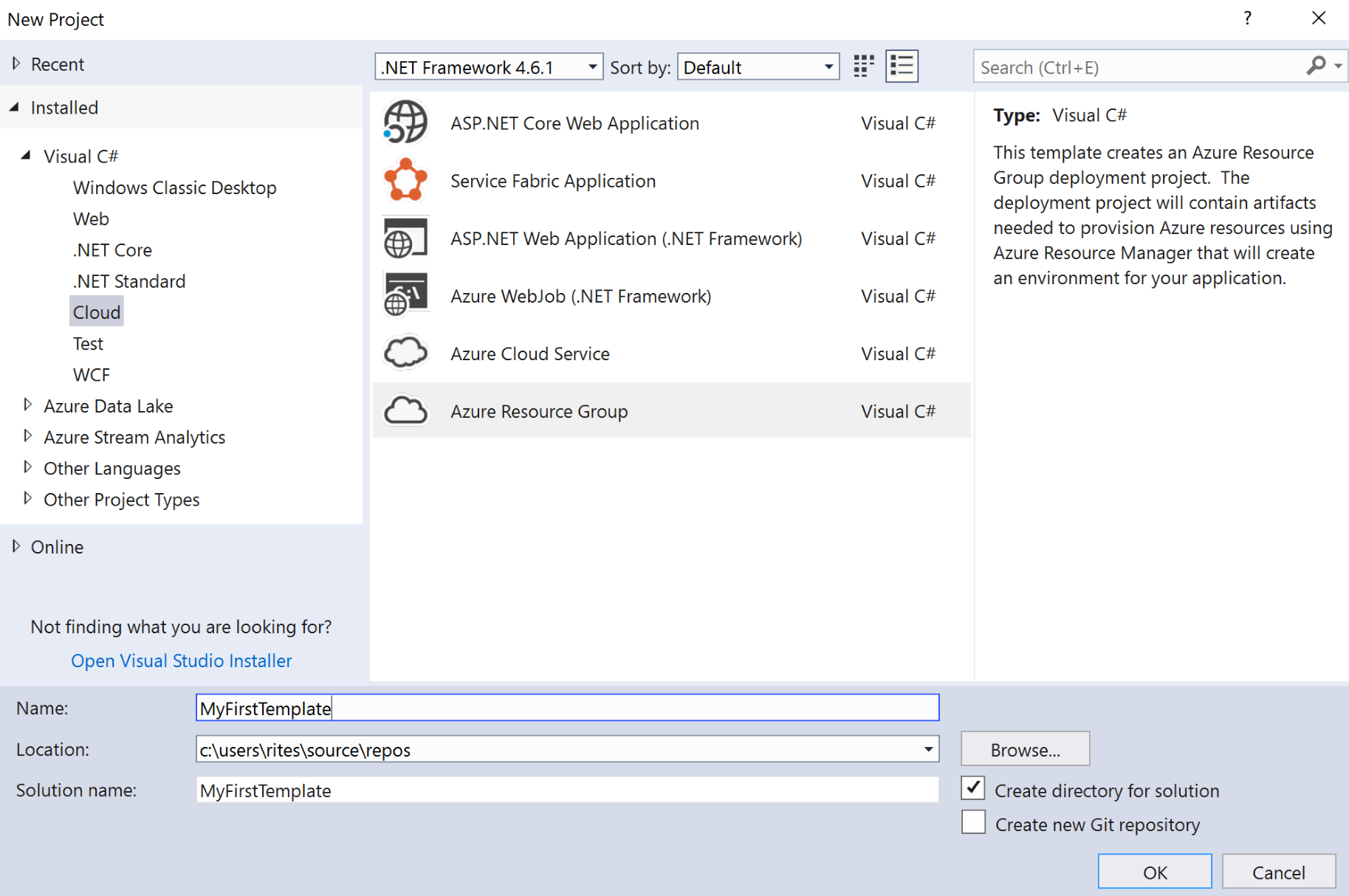Image resolution: width=1349 pixels, height=896 pixels.
Task: Select Azure Cloud Service template name
Action: pos(530,354)
